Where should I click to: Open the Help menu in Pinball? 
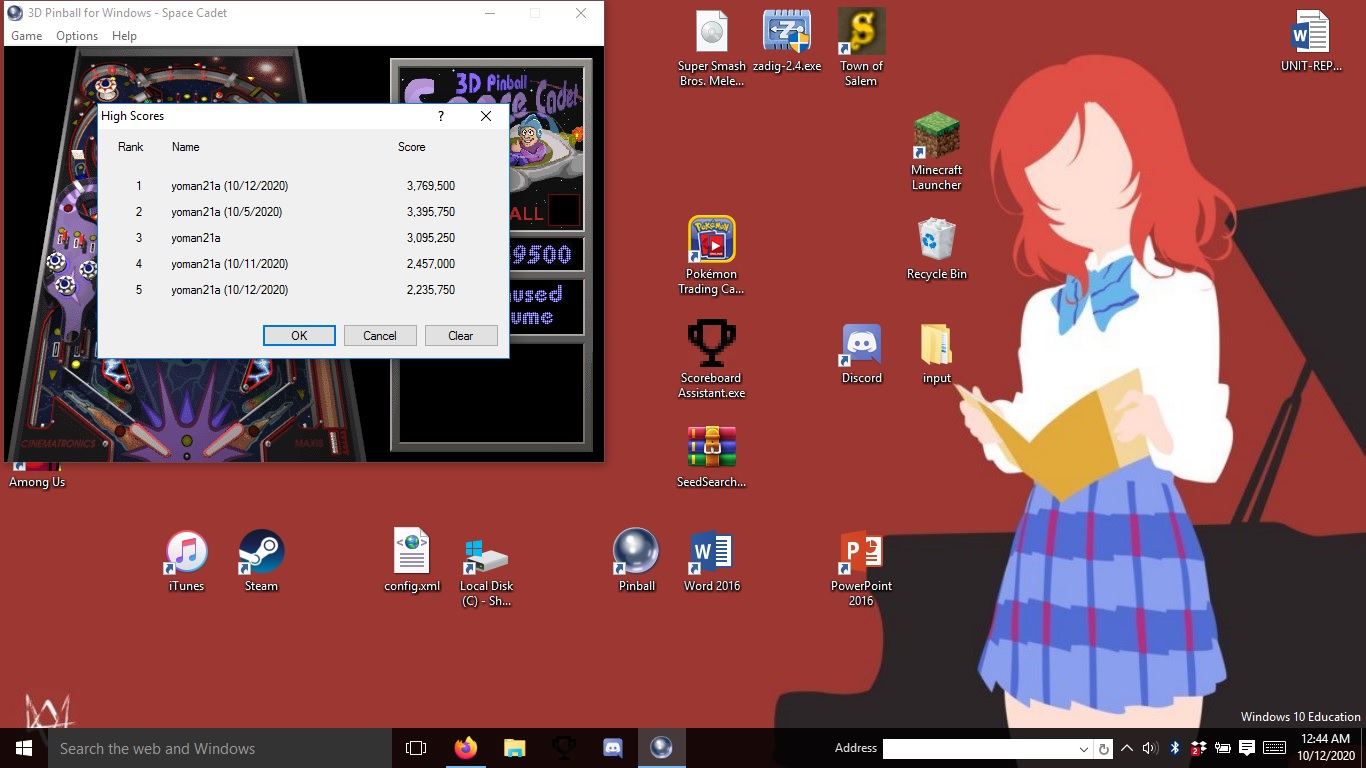(124, 36)
